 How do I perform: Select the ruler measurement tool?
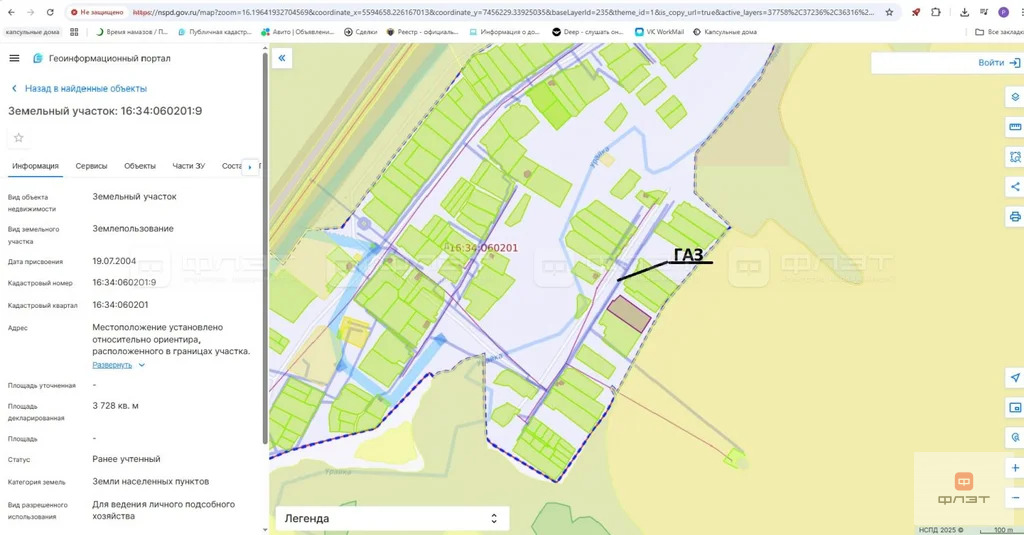pos(1015,127)
